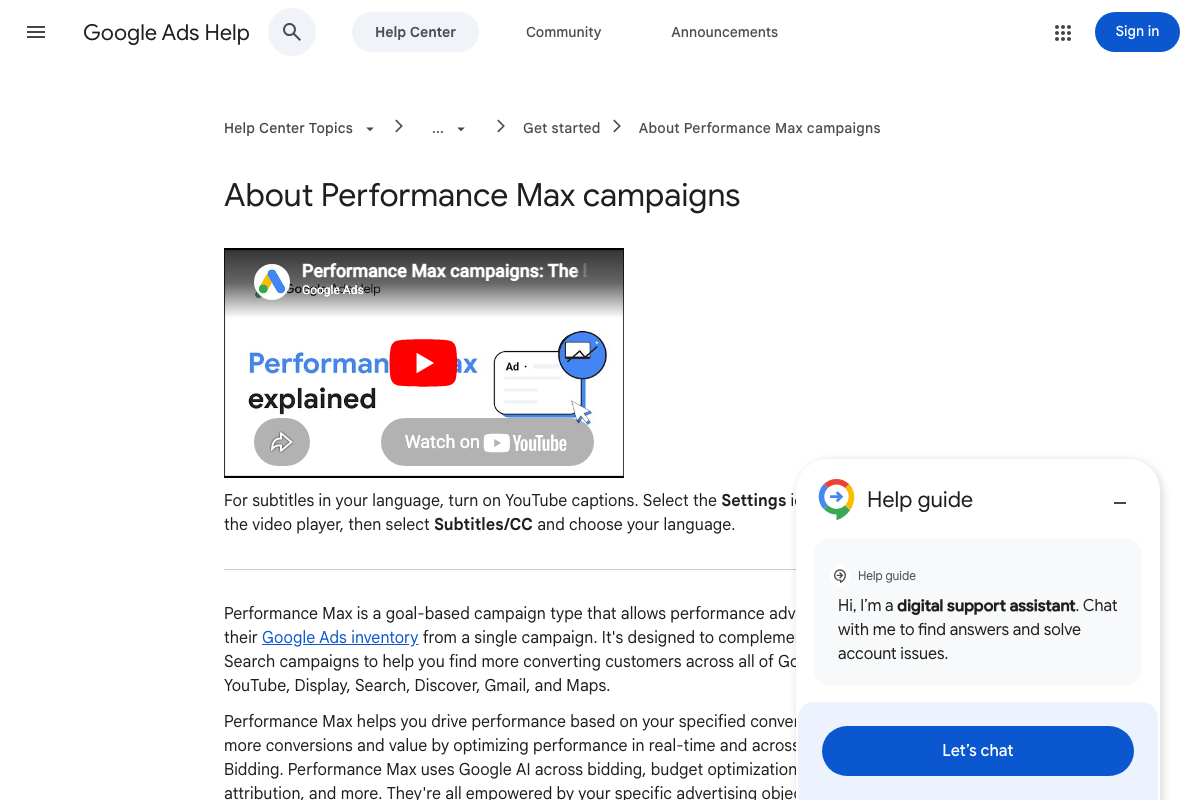Switch to the Community section
The image size is (1200, 800).
coord(563,32)
